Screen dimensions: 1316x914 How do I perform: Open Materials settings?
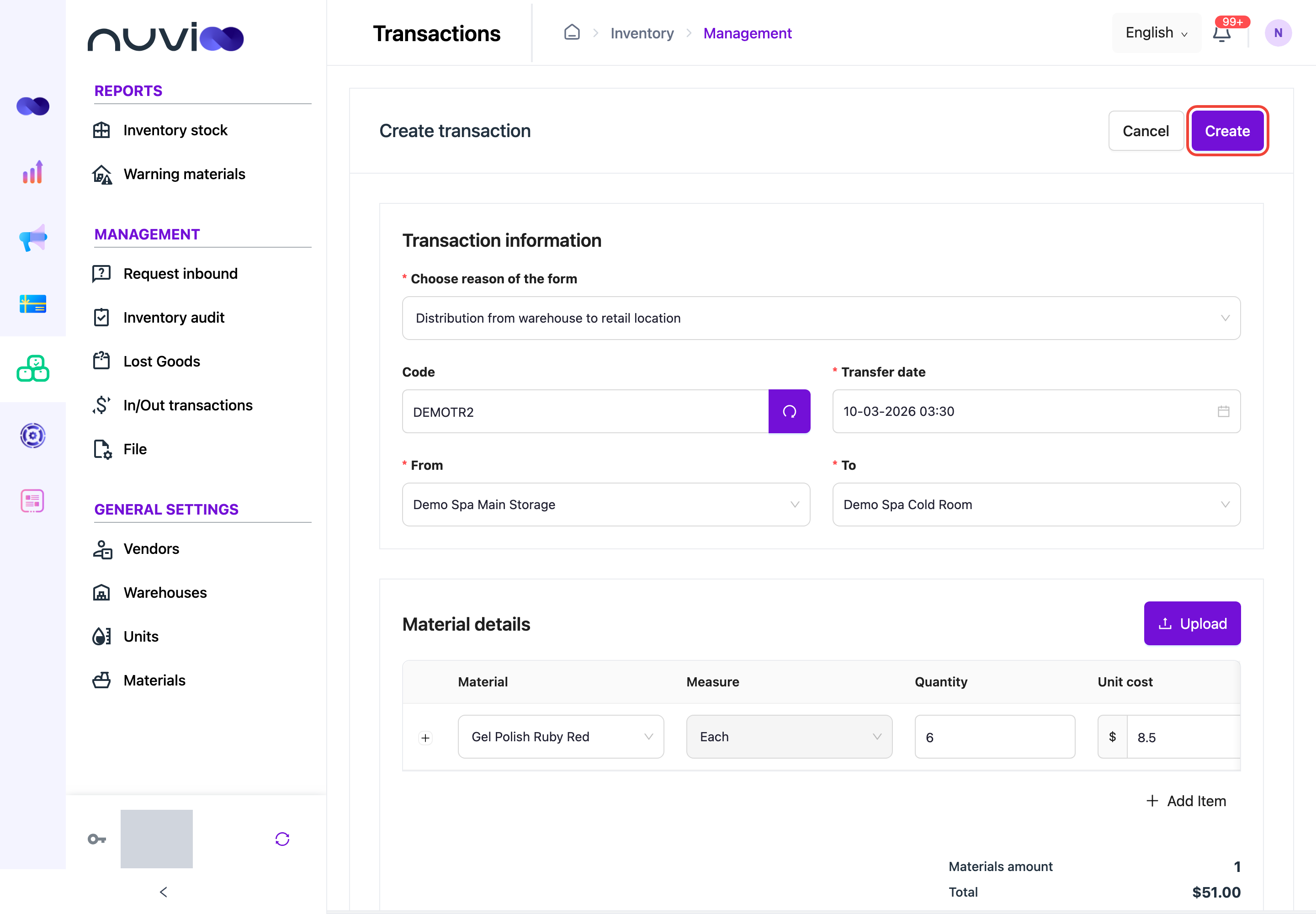[x=154, y=680]
